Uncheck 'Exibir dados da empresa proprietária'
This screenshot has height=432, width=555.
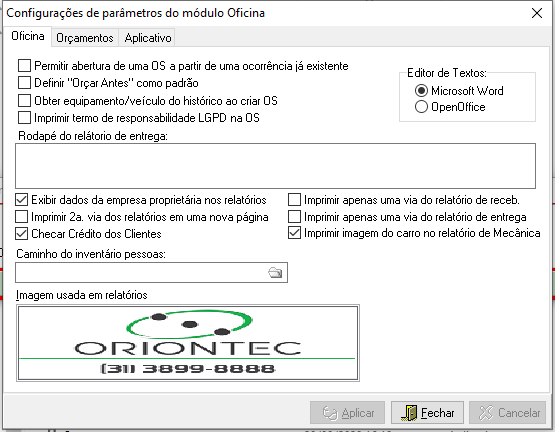pyautogui.click(x=22, y=200)
